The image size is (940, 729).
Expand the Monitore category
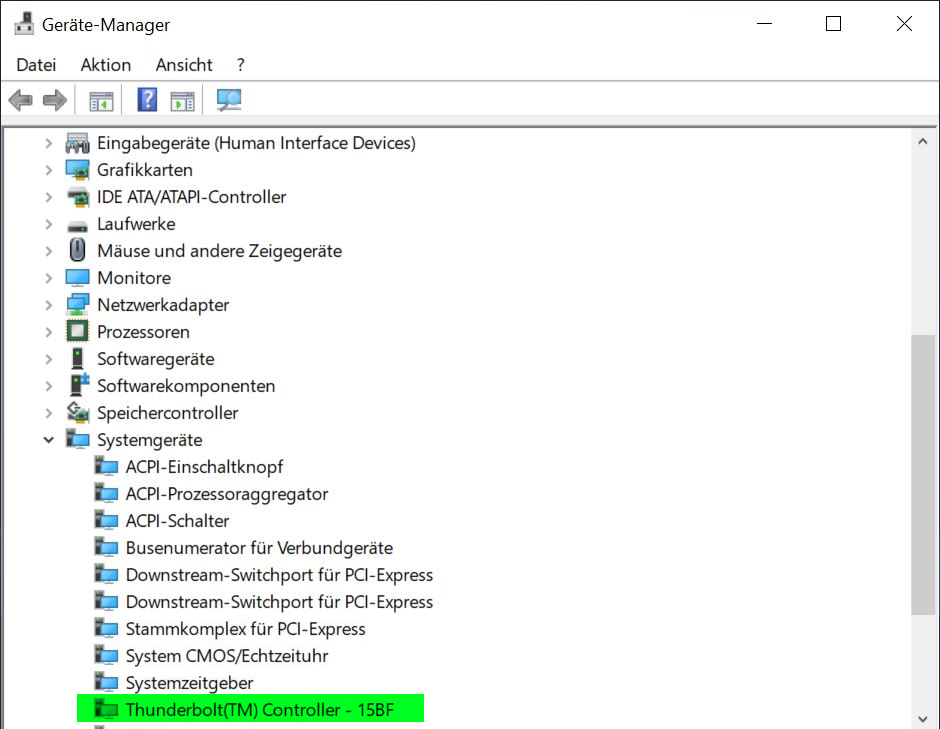coord(49,278)
